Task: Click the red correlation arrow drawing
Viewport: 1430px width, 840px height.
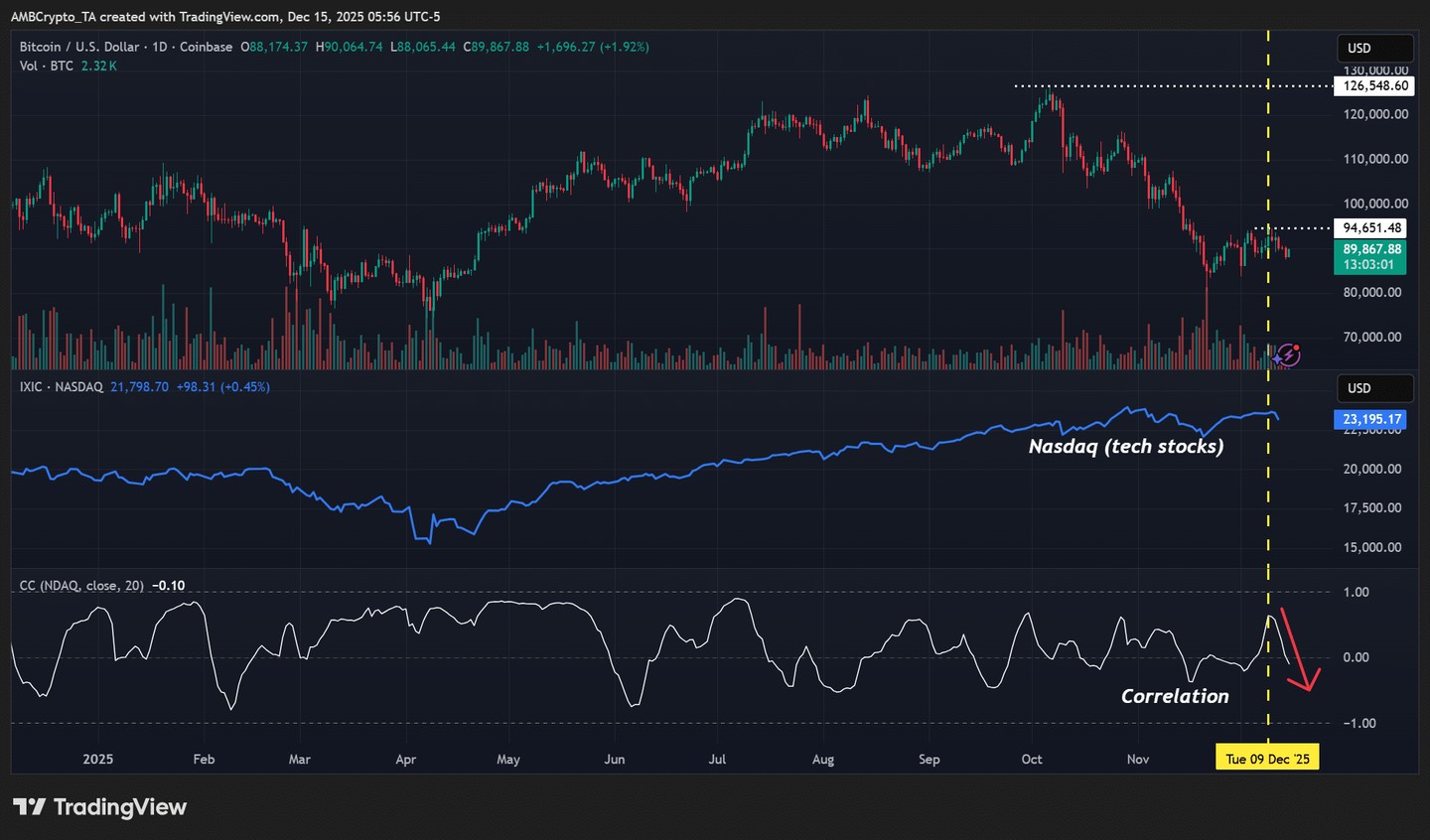Action: [1298, 649]
